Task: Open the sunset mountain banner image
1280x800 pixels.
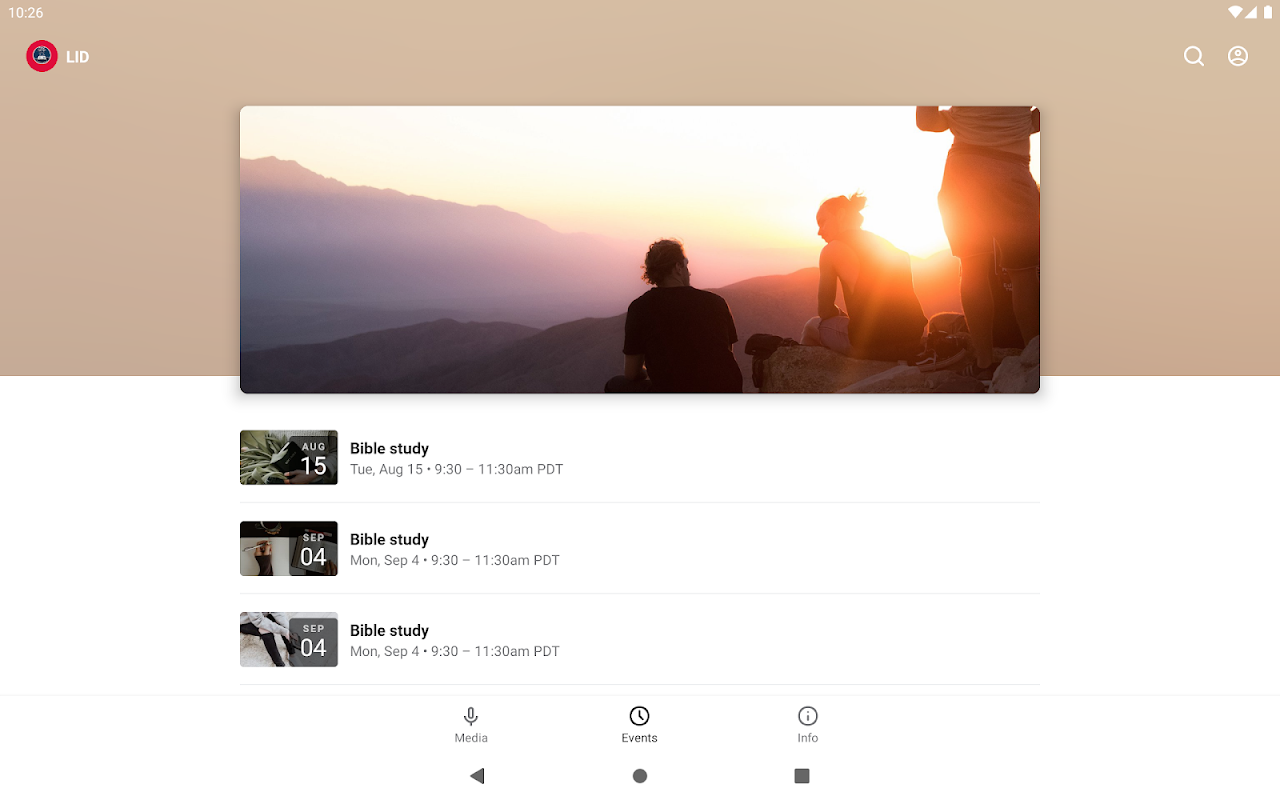Action: [640, 250]
